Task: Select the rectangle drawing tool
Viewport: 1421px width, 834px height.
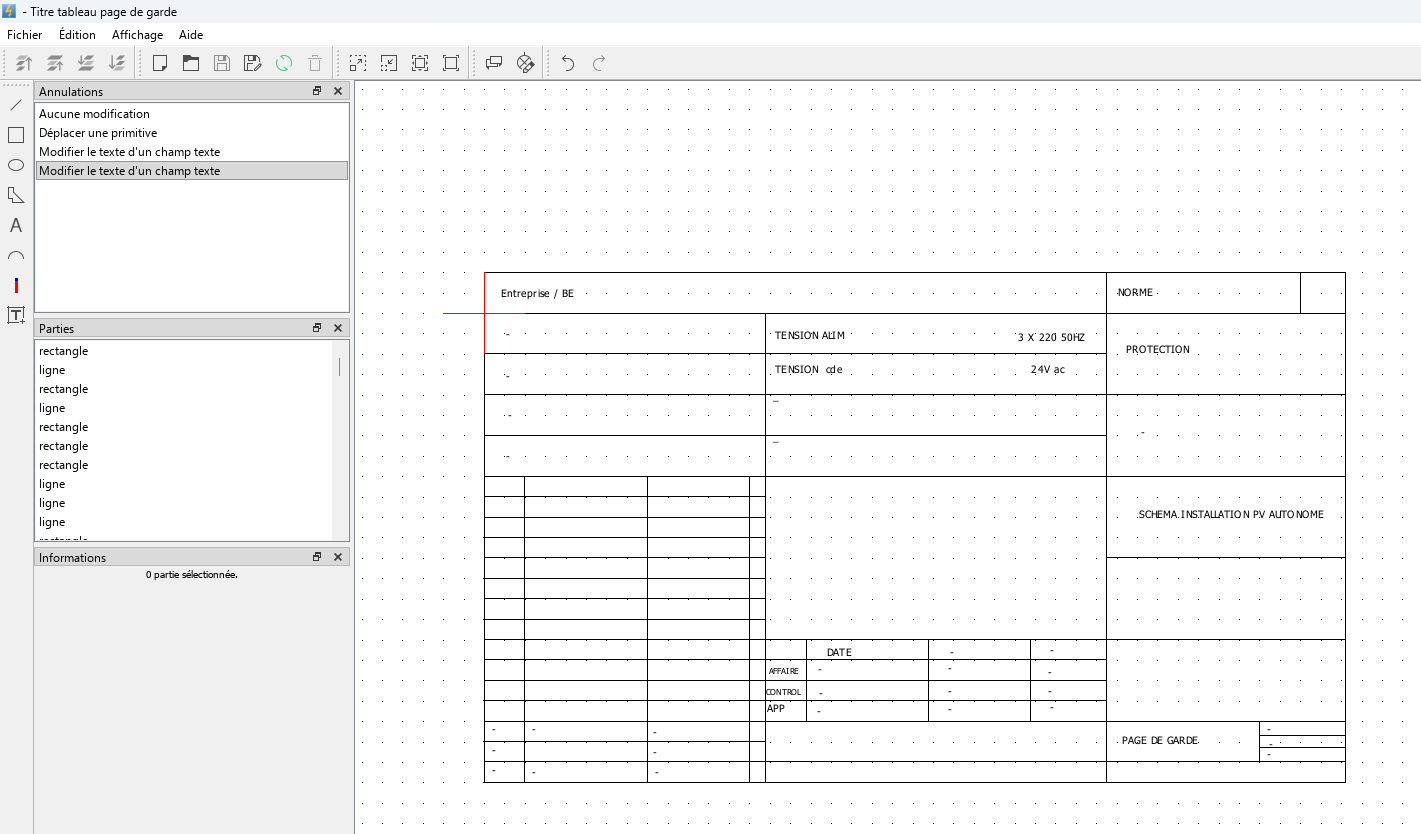Action: [16, 135]
